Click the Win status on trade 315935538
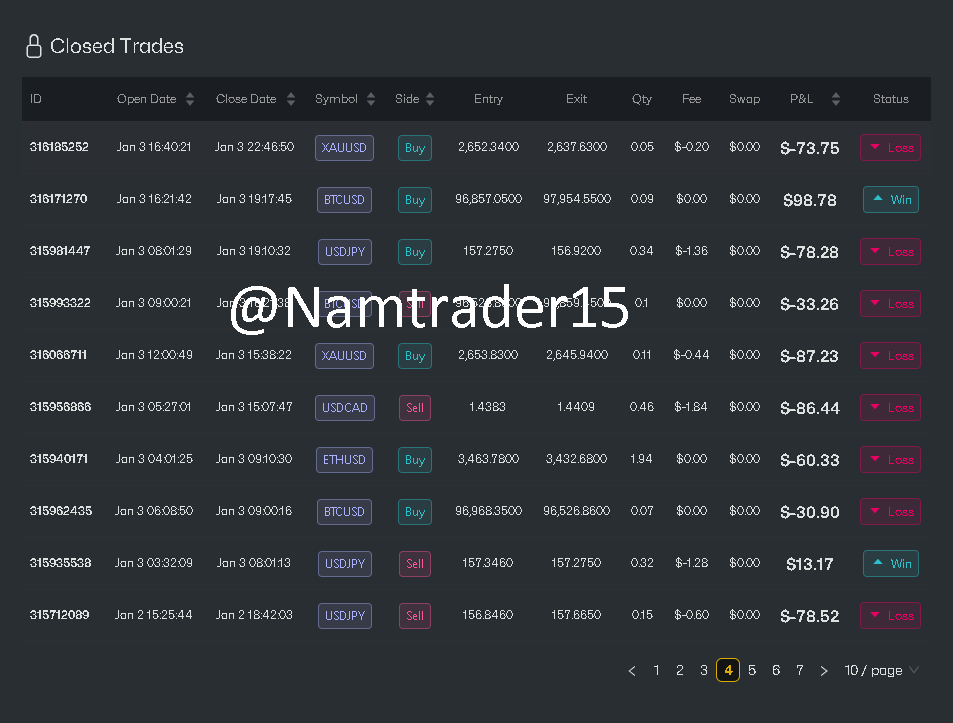953x723 pixels. click(890, 563)
